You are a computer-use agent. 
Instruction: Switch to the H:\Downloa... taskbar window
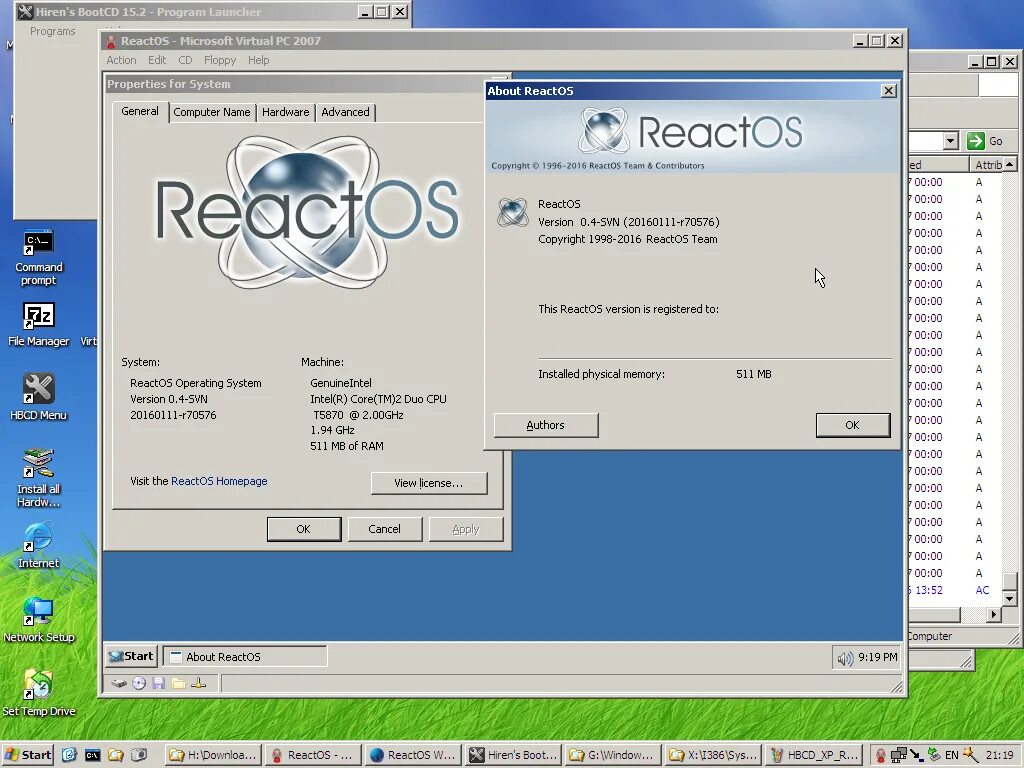pos(213,755)
